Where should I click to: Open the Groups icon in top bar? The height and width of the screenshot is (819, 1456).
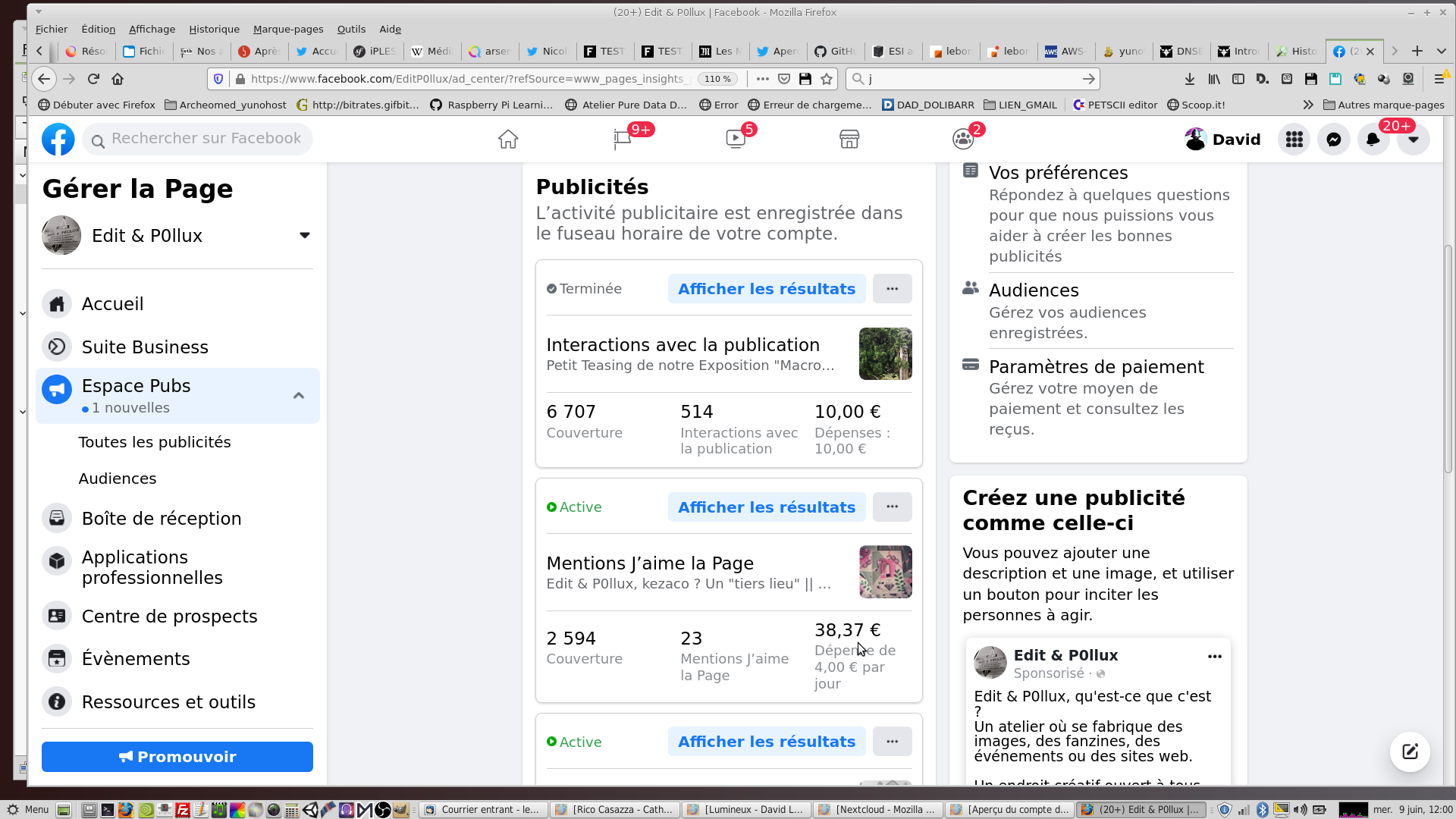click(x=963, y=140)
